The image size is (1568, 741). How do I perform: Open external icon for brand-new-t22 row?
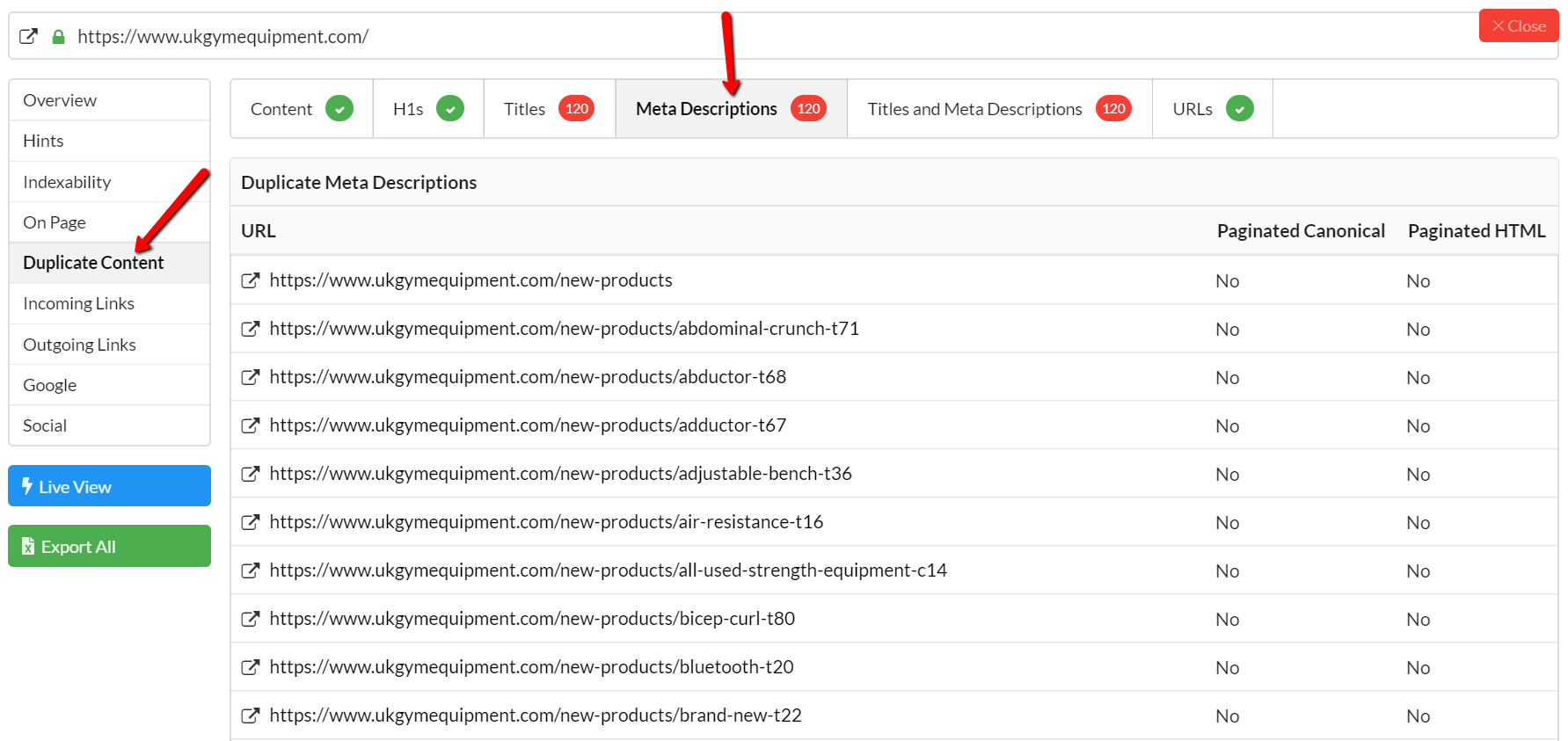(251, 716)
